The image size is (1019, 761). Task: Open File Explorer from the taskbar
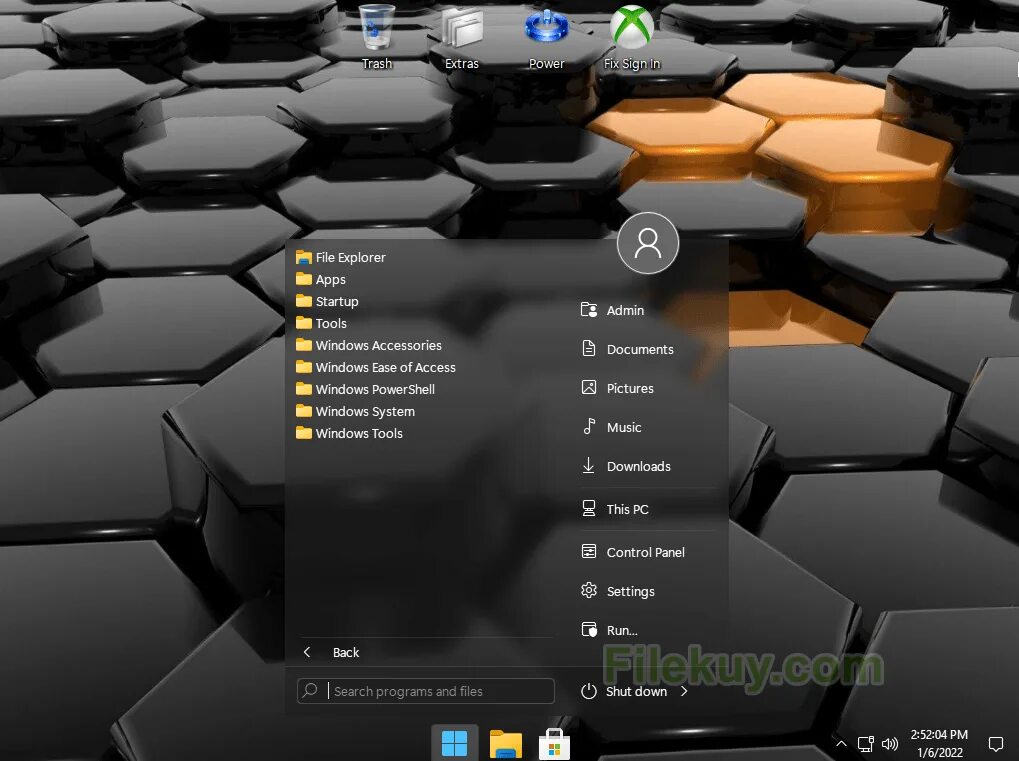point(506,743)
